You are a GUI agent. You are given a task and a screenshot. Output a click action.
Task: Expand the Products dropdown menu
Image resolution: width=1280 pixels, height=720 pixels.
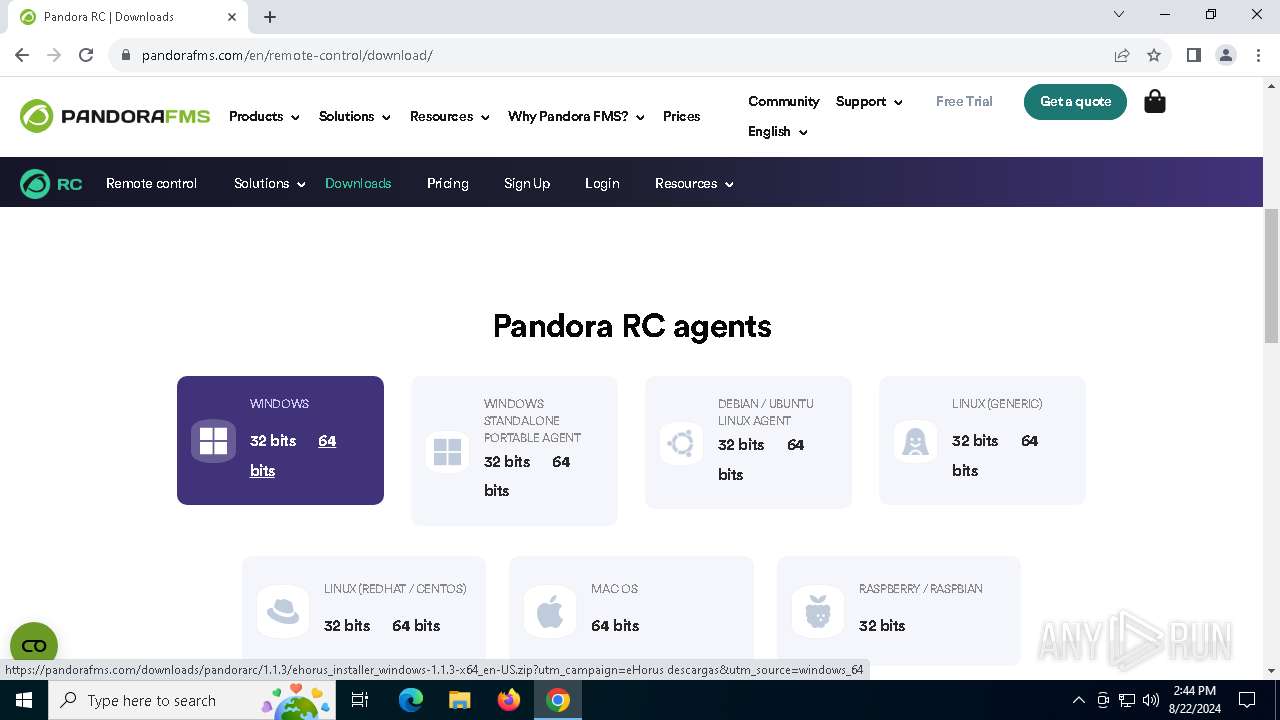(264, 117)
